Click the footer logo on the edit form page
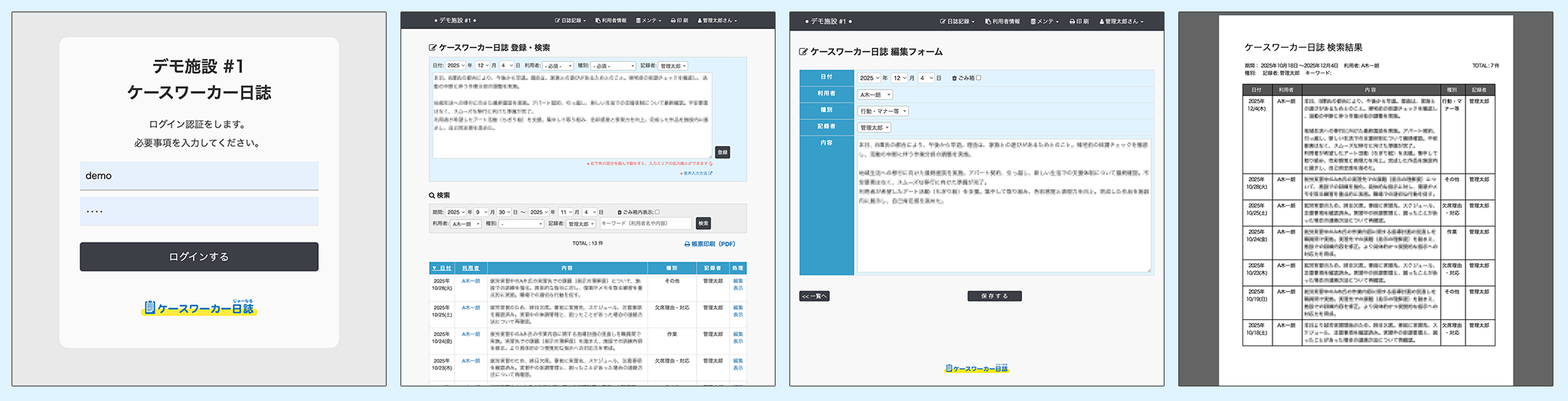The image size is (1568, 401). tap(976, 369)
